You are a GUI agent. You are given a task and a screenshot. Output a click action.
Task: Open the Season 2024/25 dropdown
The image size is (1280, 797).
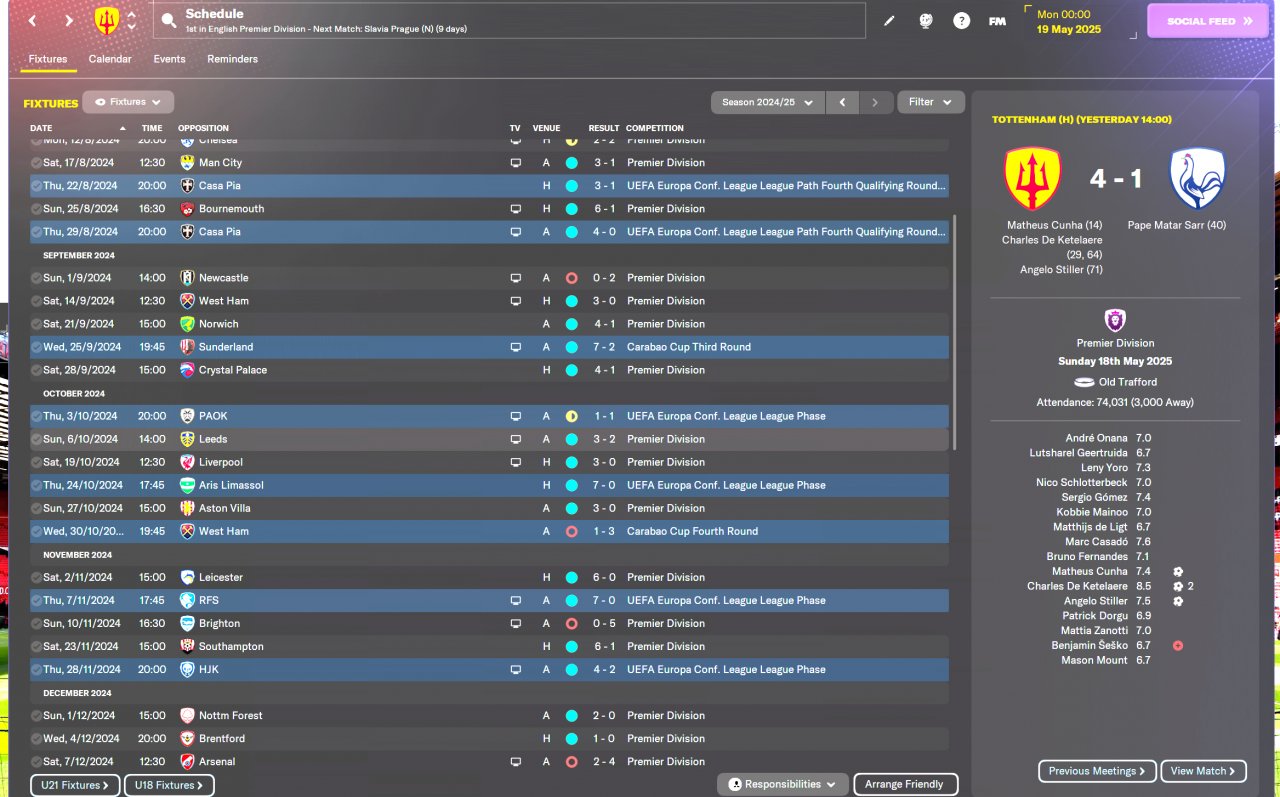[767, 102]
